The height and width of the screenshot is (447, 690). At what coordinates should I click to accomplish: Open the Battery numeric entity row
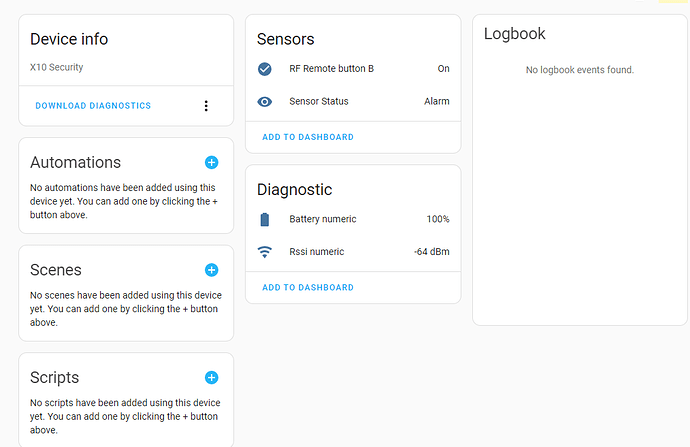(x=323, y=219)
